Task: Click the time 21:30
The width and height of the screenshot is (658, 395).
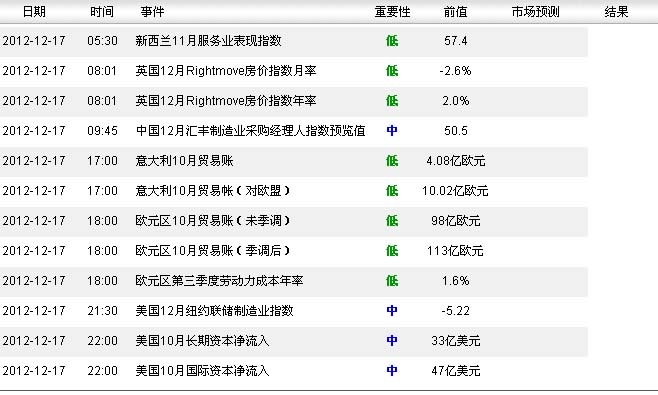Action: pos(102,311)
